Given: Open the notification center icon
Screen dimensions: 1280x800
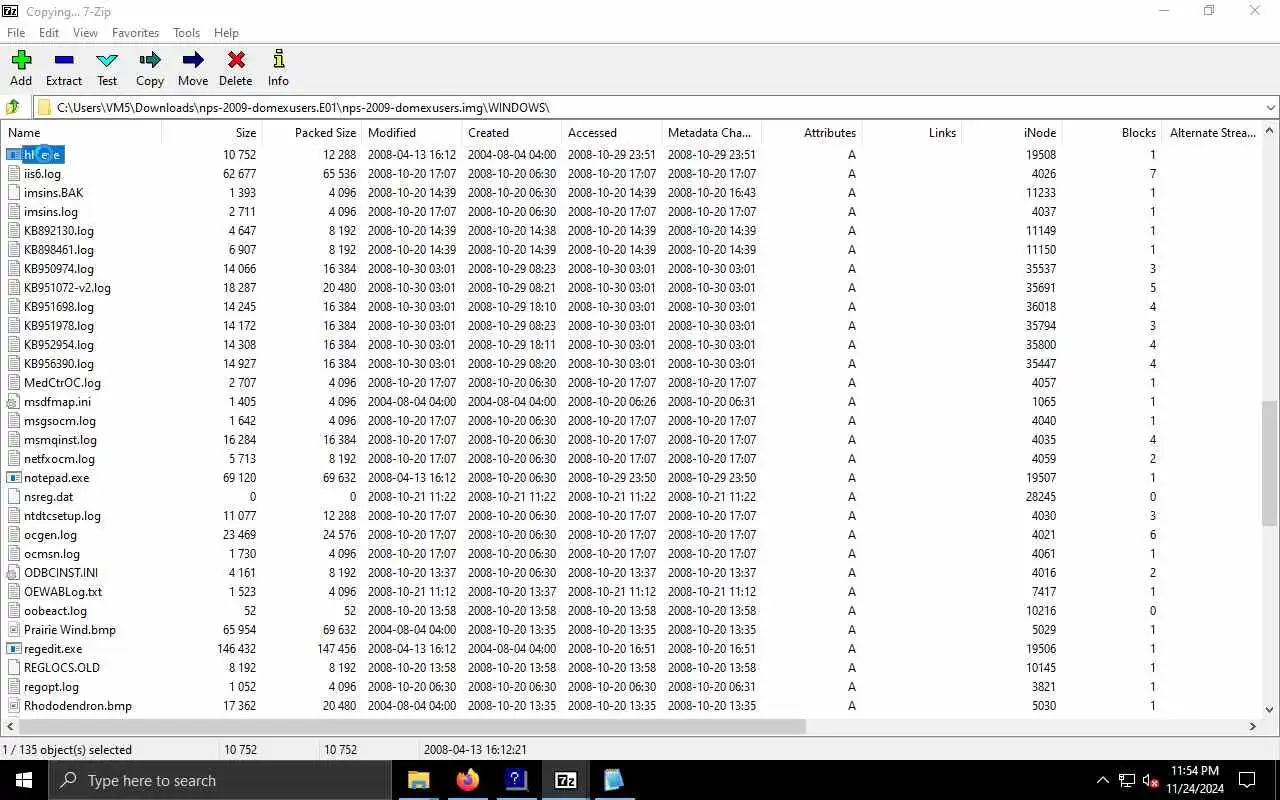Looking at the screenshot, I should click(1247, 780).
